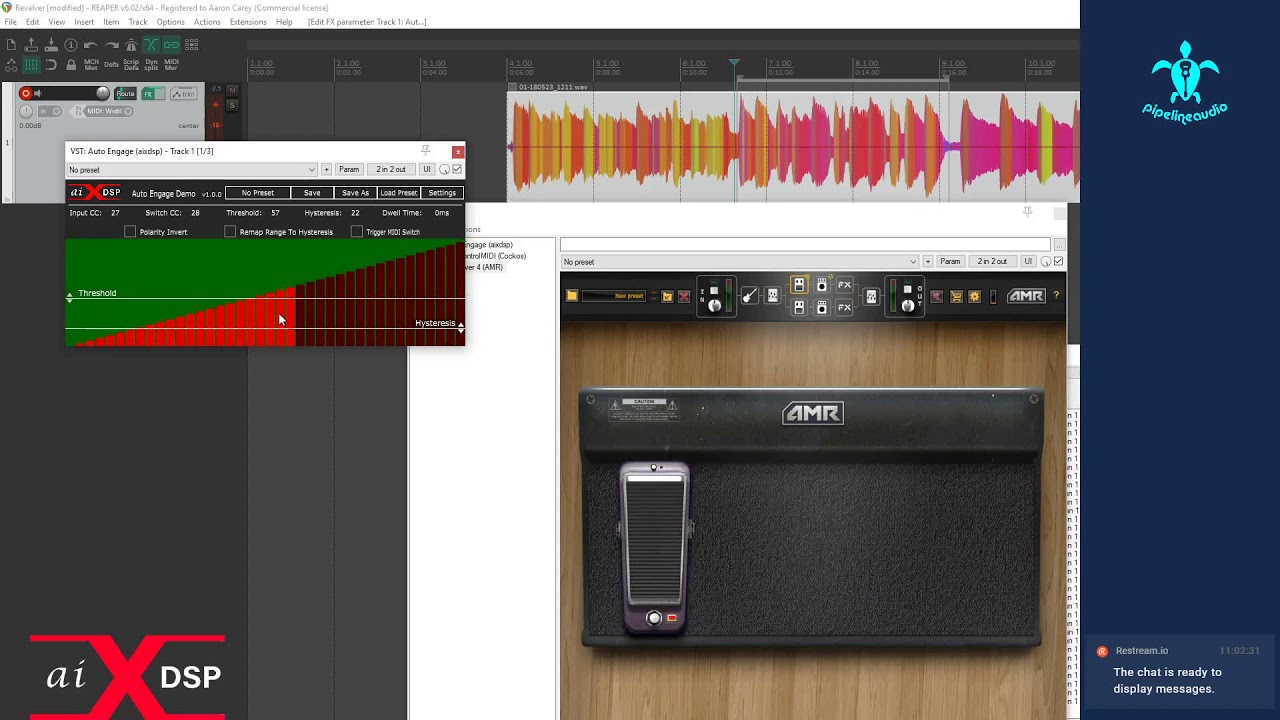
Task: Toggle record monitoring speaker icon
Action: [x=37, y=93]
